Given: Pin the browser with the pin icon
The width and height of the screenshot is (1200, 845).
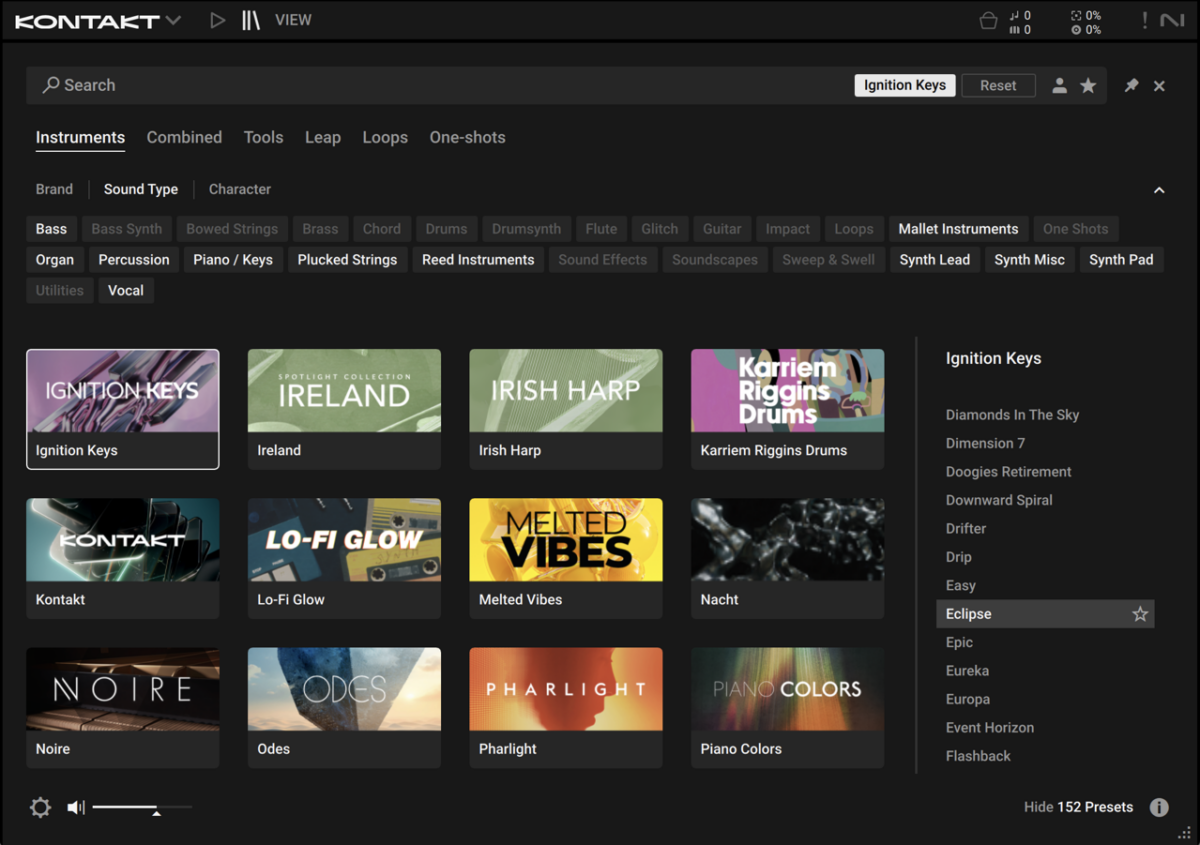Looking at the screenshot, I should tap(1131, 86).
